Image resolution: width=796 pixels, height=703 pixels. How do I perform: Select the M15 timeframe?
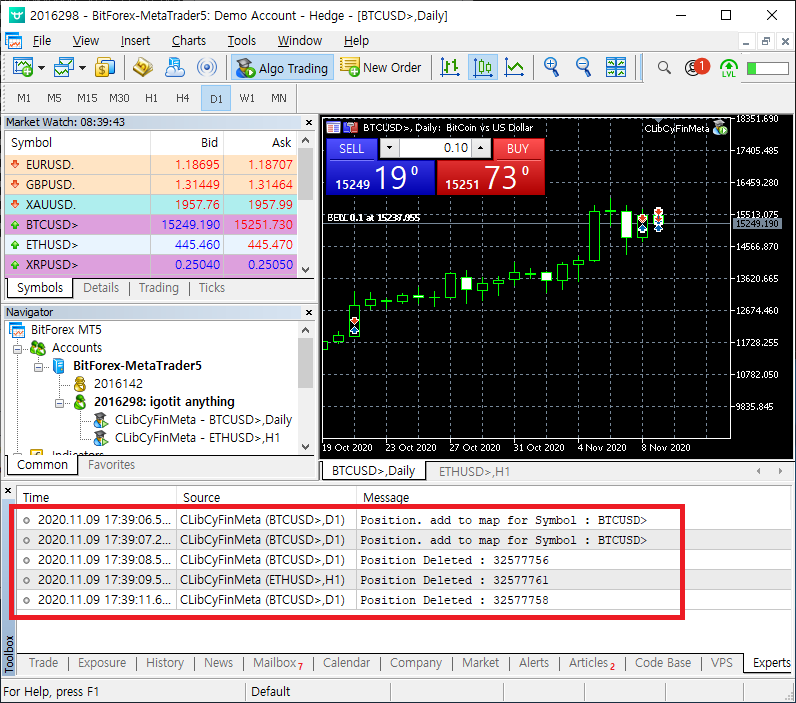coord(87,98)
